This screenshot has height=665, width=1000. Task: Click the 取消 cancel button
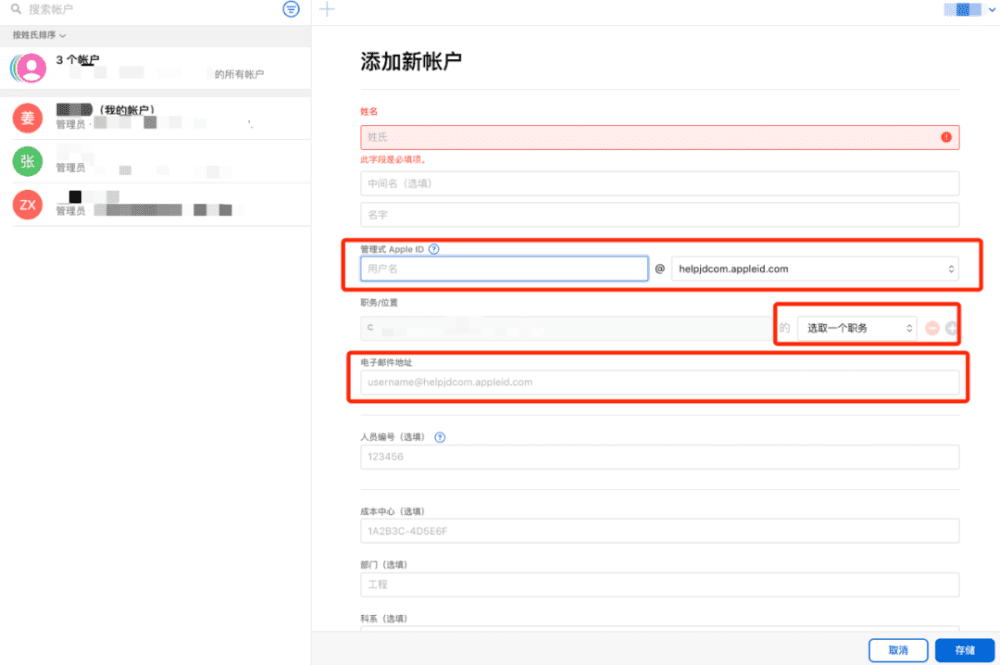898,650
